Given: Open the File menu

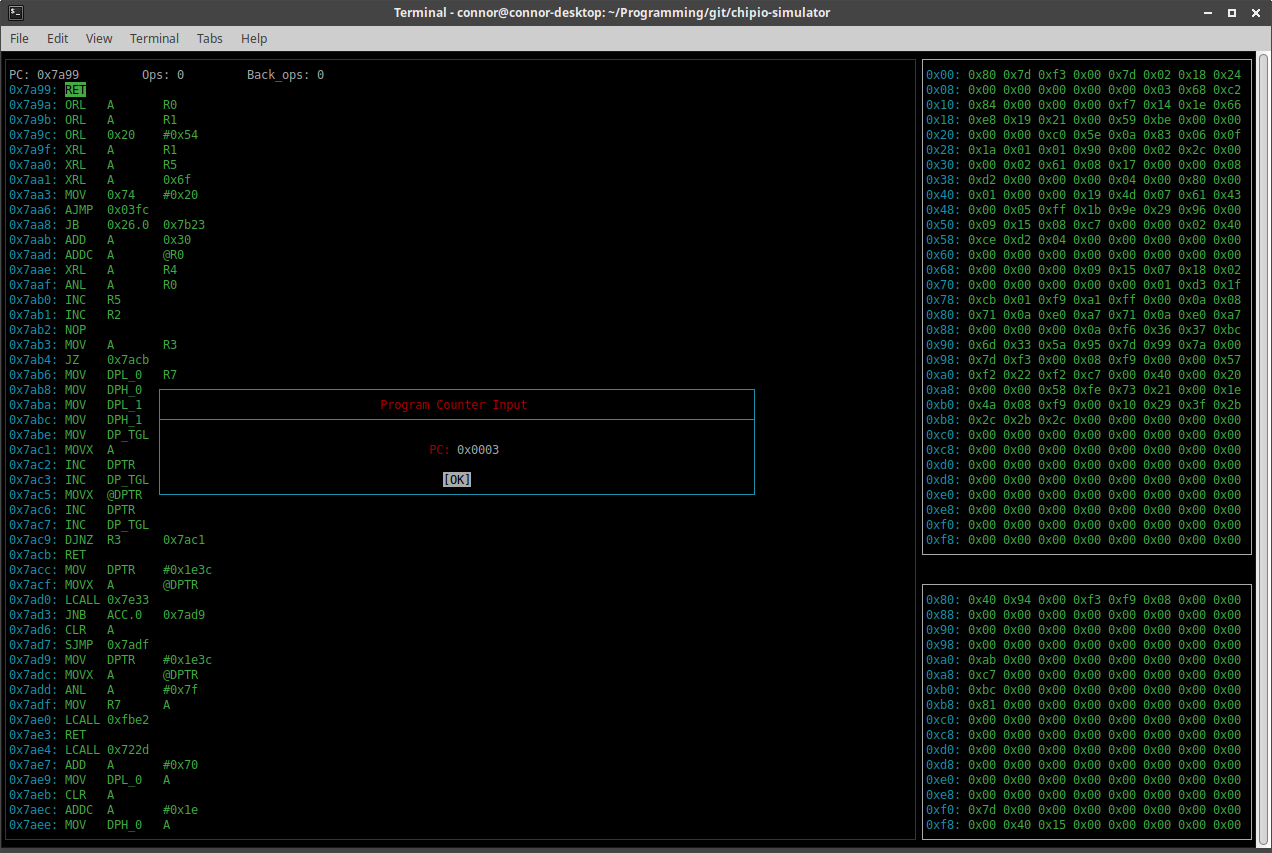Looking at the screenshot, I should click(x=19, y=38).
